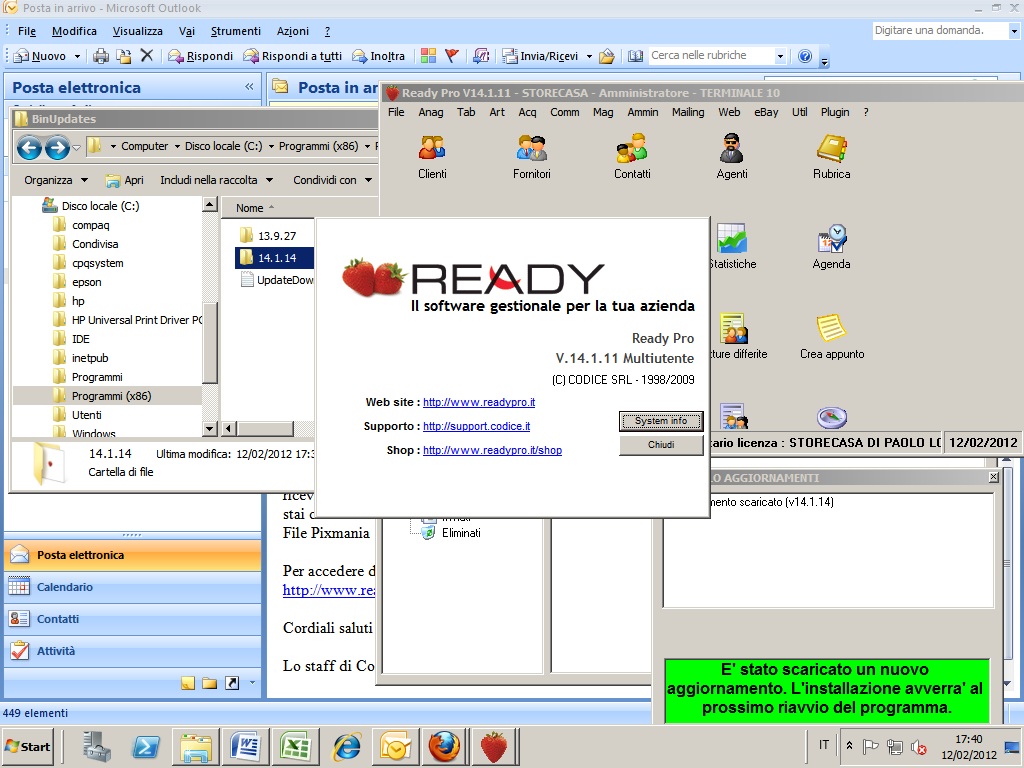Open Firefox from the taskbar
Screen dimensions: 1024x768
pos(444,746)
